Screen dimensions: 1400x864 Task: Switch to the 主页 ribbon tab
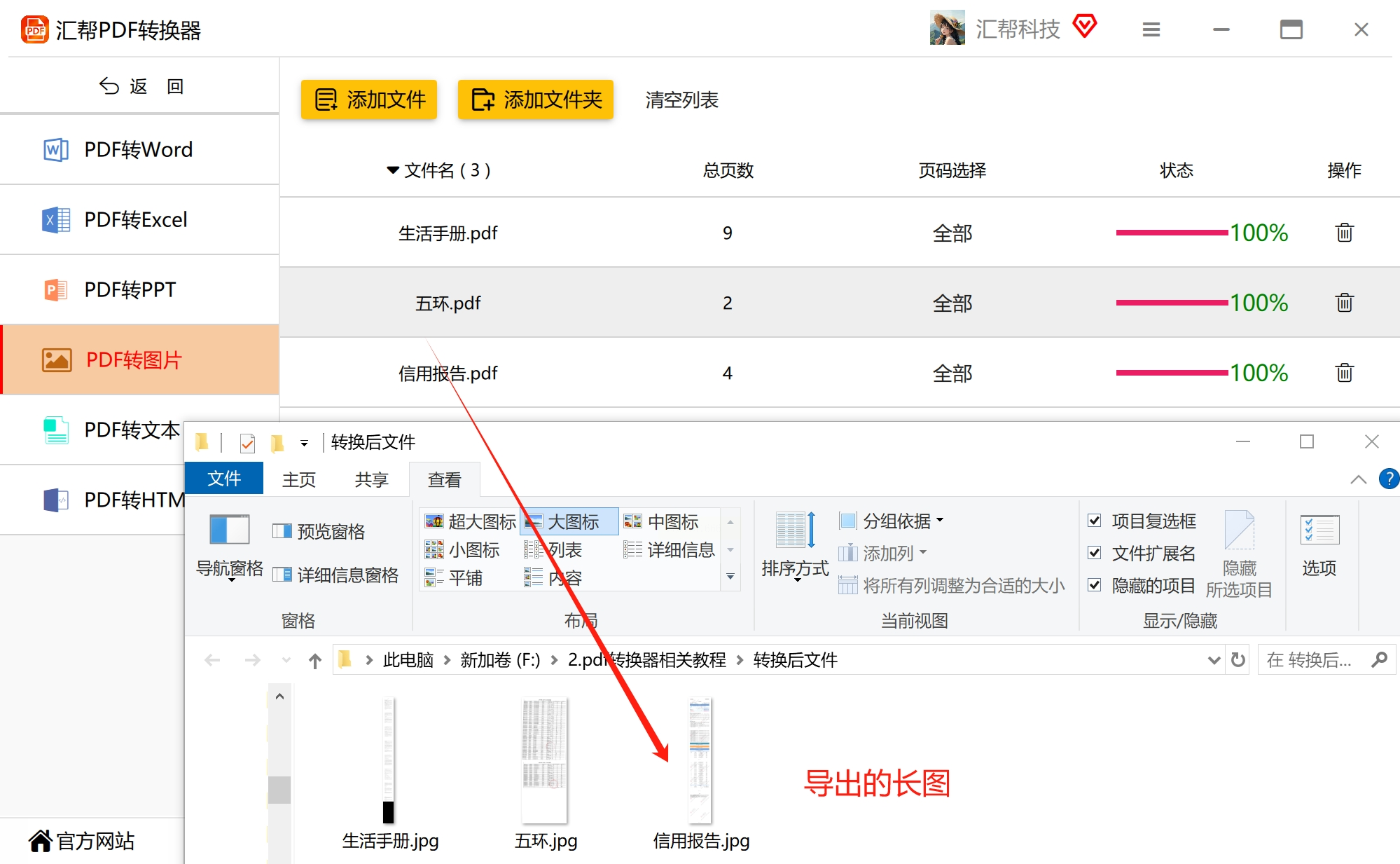pyautogui.click(x=299, y=479)
